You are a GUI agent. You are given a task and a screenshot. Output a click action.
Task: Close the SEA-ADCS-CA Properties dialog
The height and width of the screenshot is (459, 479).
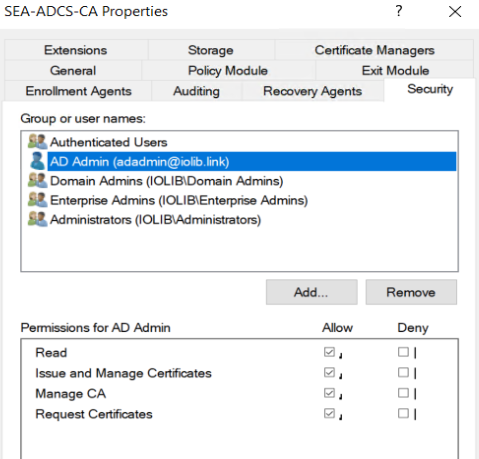[x=455, y=12]
